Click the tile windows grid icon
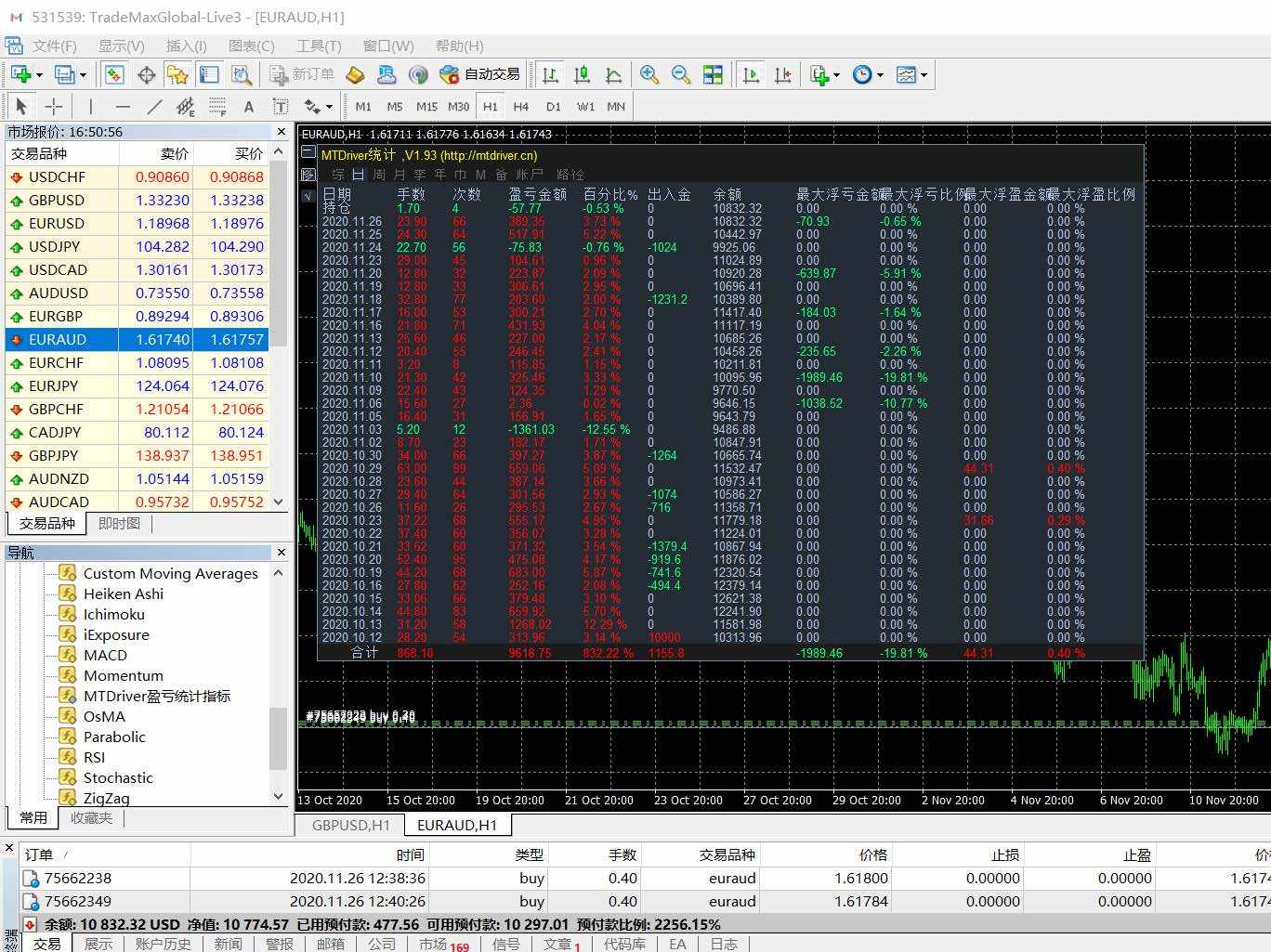Viewport: 1271px width, 952px height. [713, 74]
